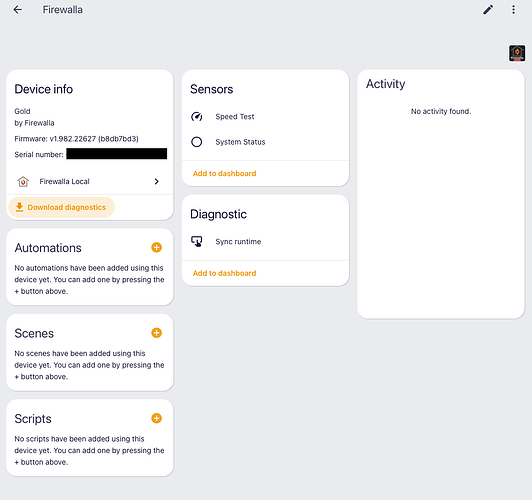This screenshot has width=532, height=500.
Task: Click the Firewalla Local house icon
Action: tap(23, 181)
